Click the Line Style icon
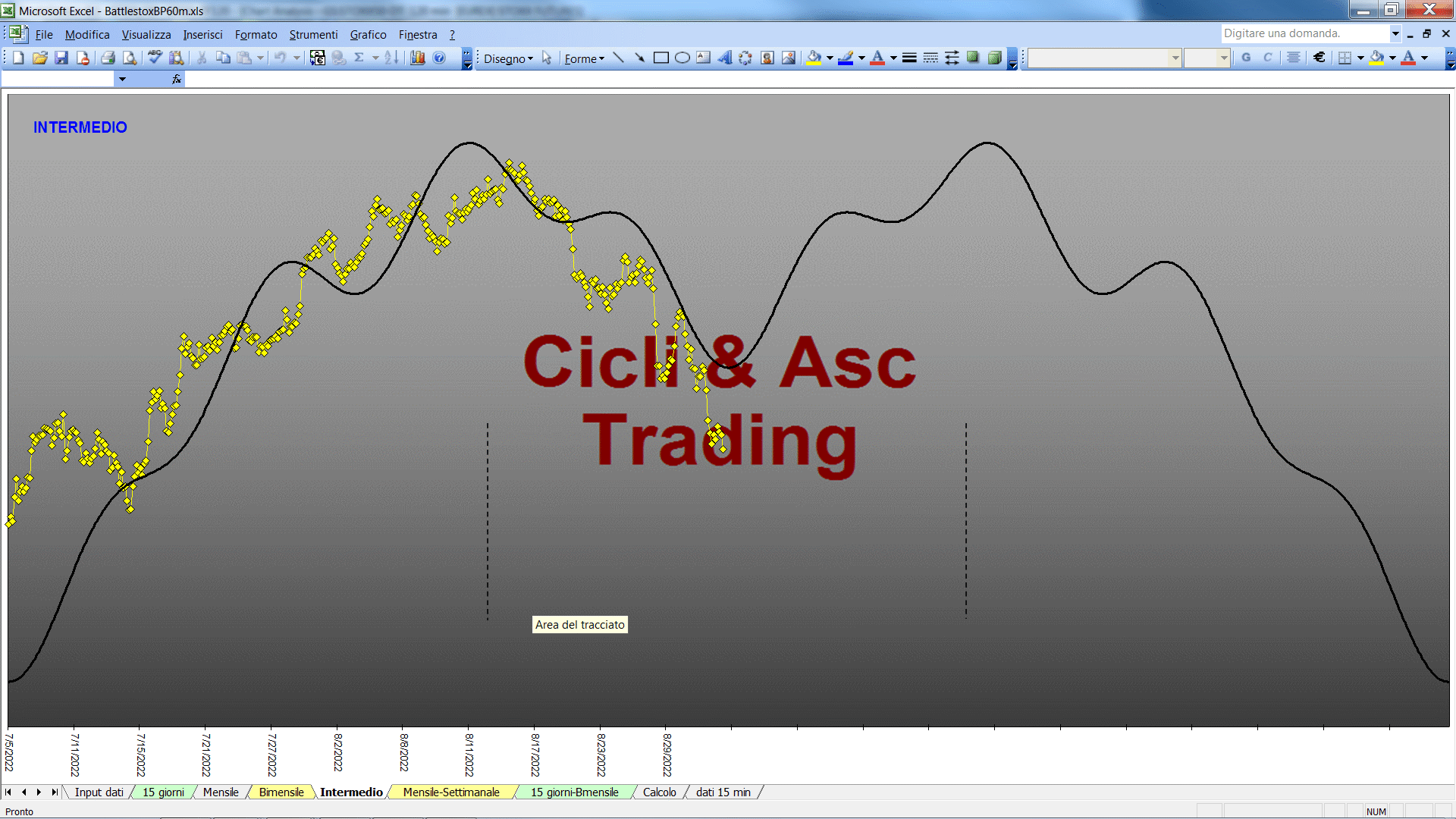The height and width of the screenshot is (819, 1456). coord(909,58)
